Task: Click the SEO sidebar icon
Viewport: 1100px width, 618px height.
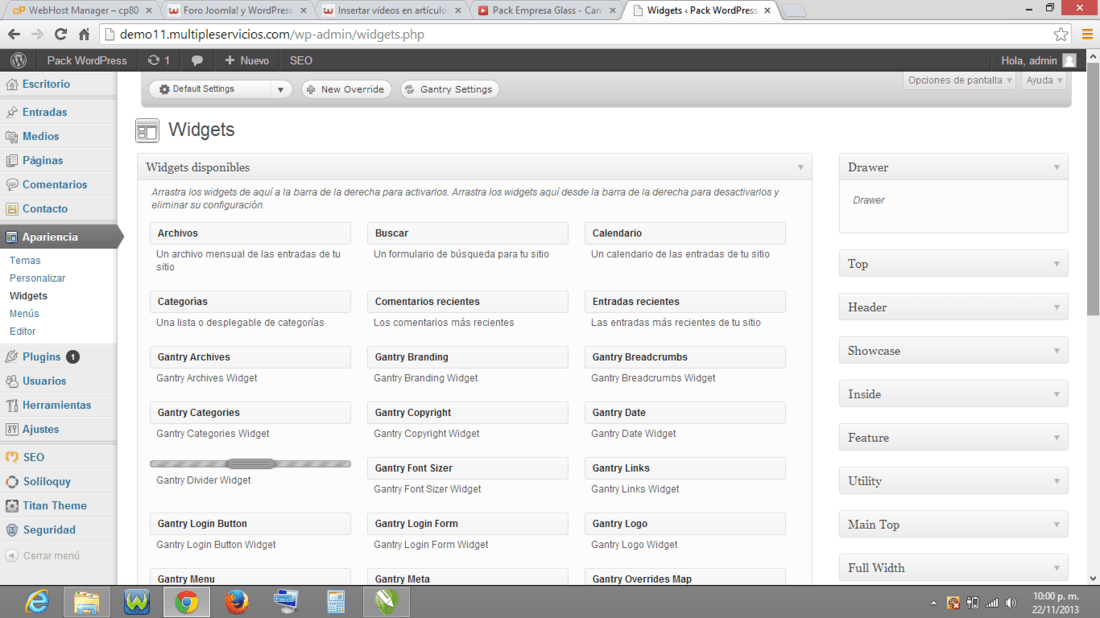Action: click(x=12, y=457)
